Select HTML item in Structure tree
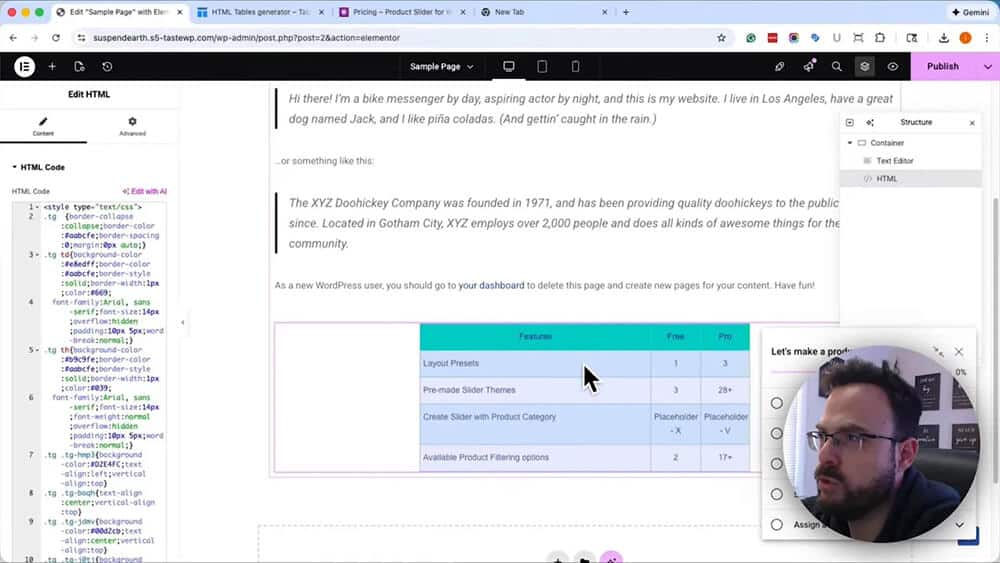This screenshot has height=563, width=1000. pyautogui.click(x=886, y=179)
